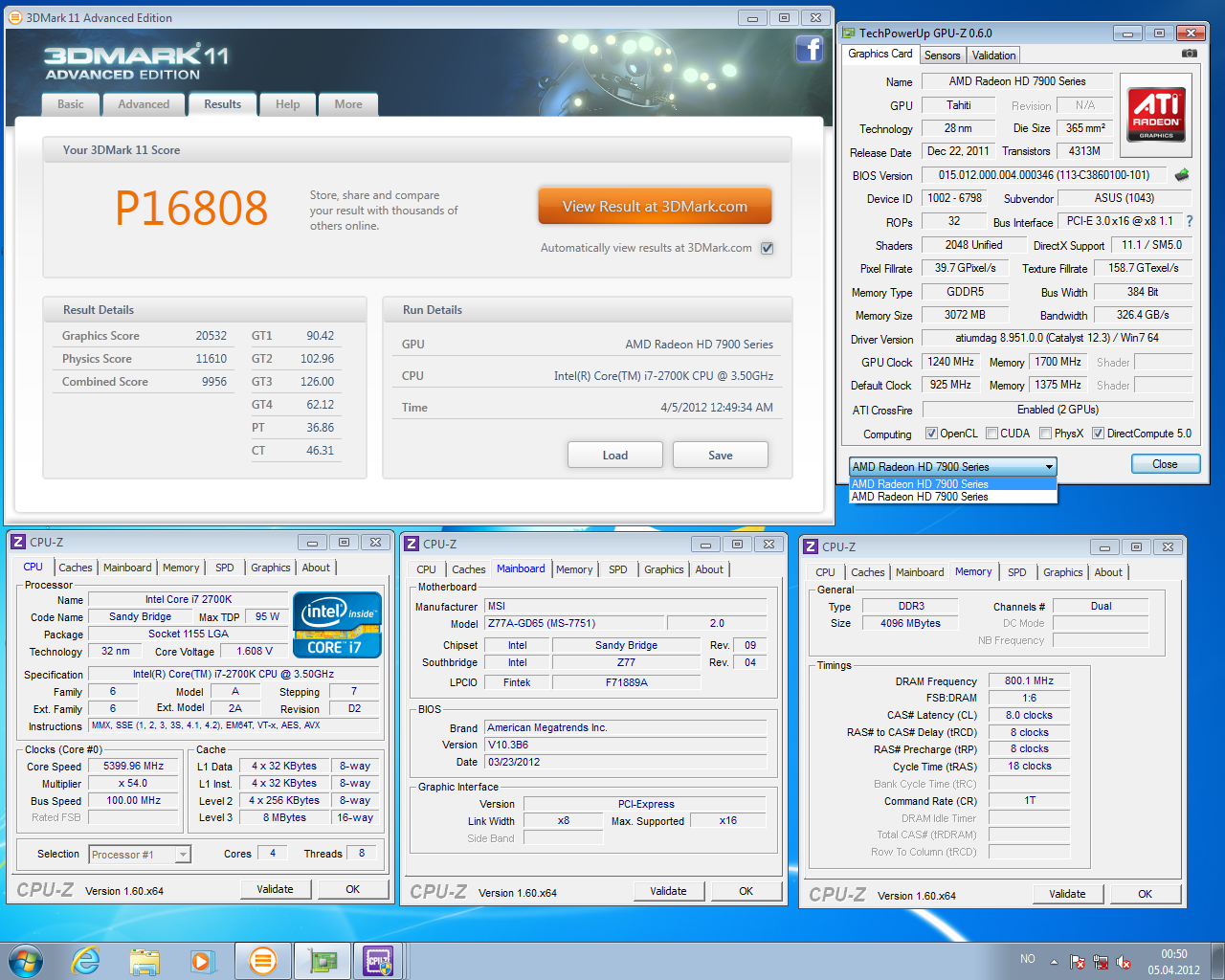Open the Processor #1 selection dropdown
The width and height of the screenshot is (1225, 980).
(140, 855)
